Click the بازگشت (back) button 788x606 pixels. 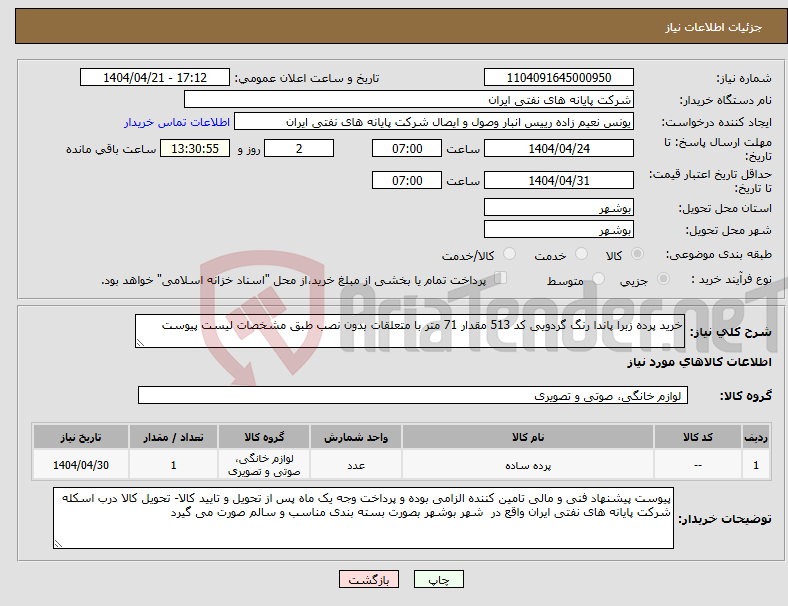click(x=368, y=579)
